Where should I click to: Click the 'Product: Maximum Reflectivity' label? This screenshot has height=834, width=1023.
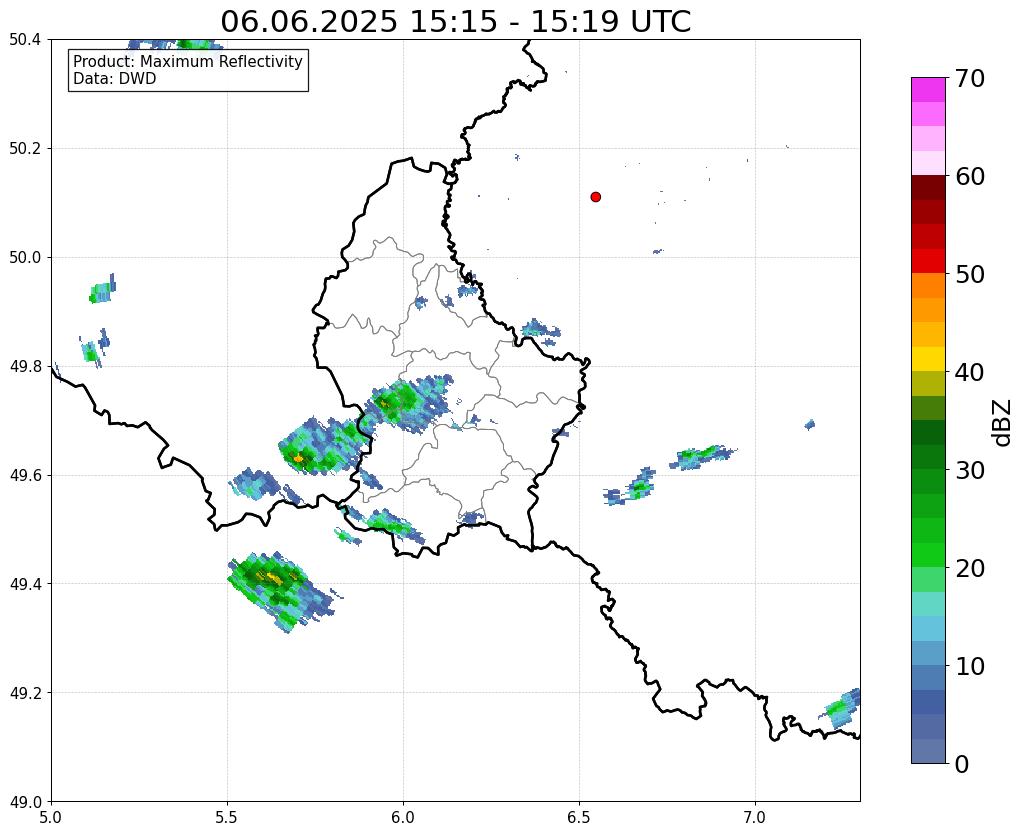[188, 62]
